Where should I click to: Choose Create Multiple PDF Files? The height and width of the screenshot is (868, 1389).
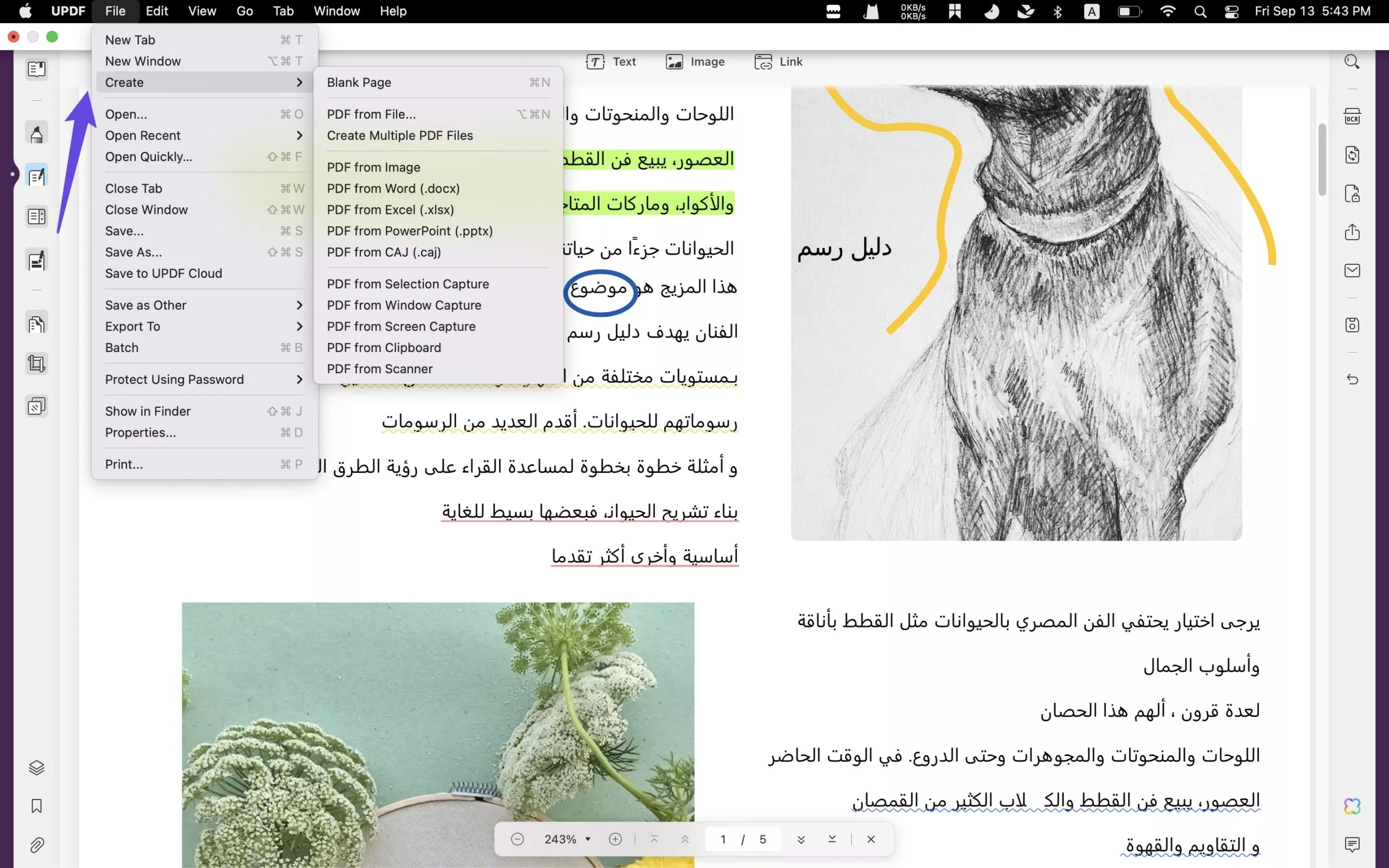(x=400, y=136)
